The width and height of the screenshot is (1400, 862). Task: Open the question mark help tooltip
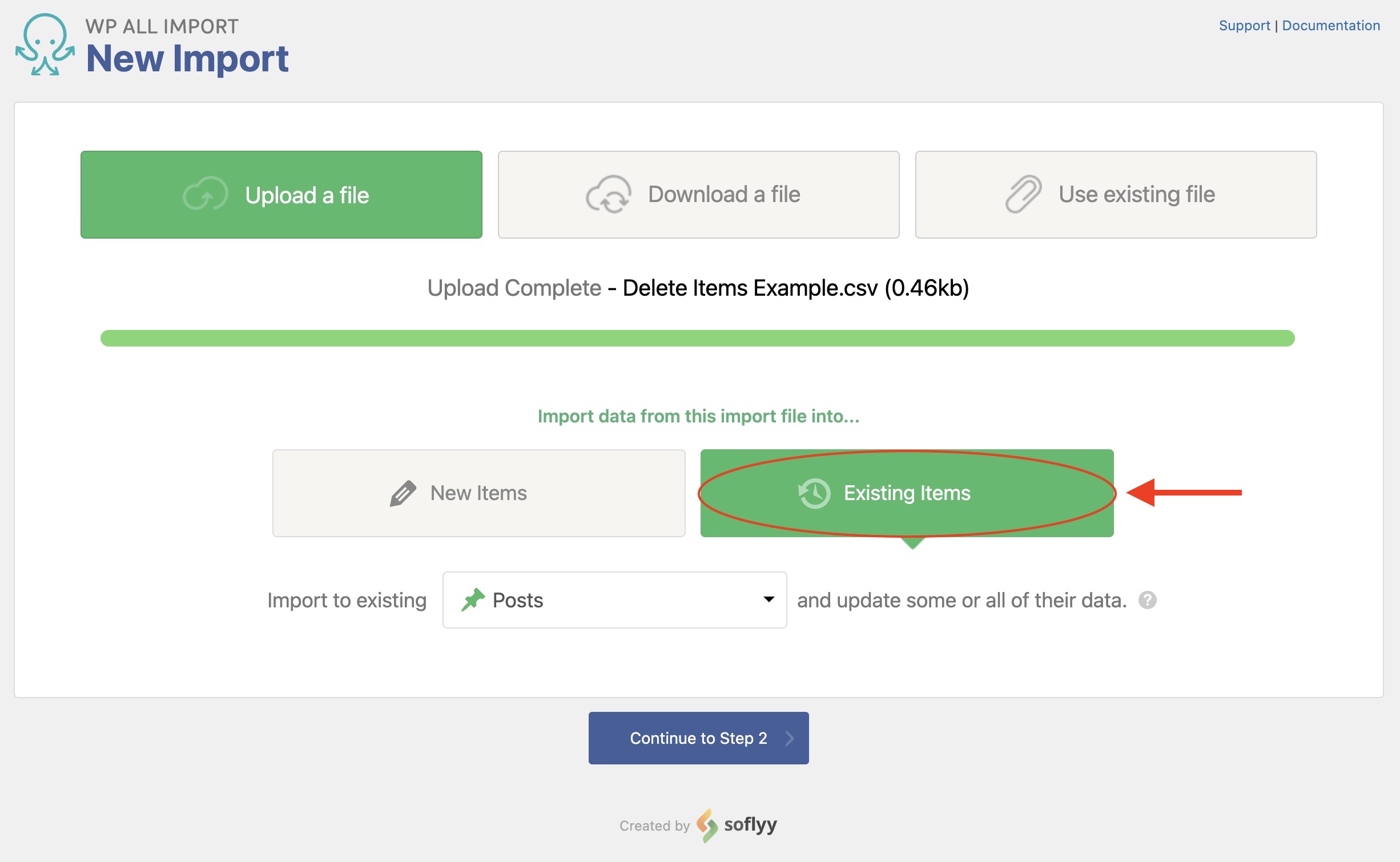pos(1147,600)
